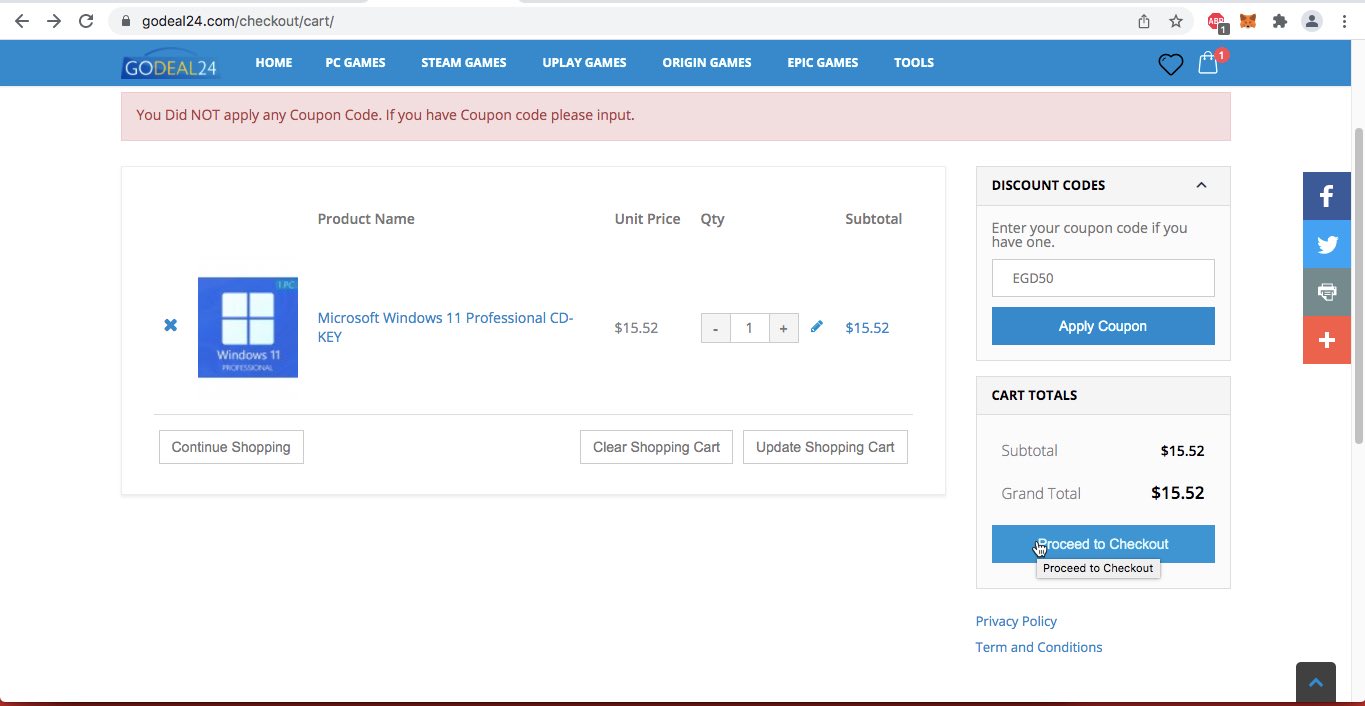Click Apply Coupon button
Viewport: 1365px width, 706px height.
1103,326
